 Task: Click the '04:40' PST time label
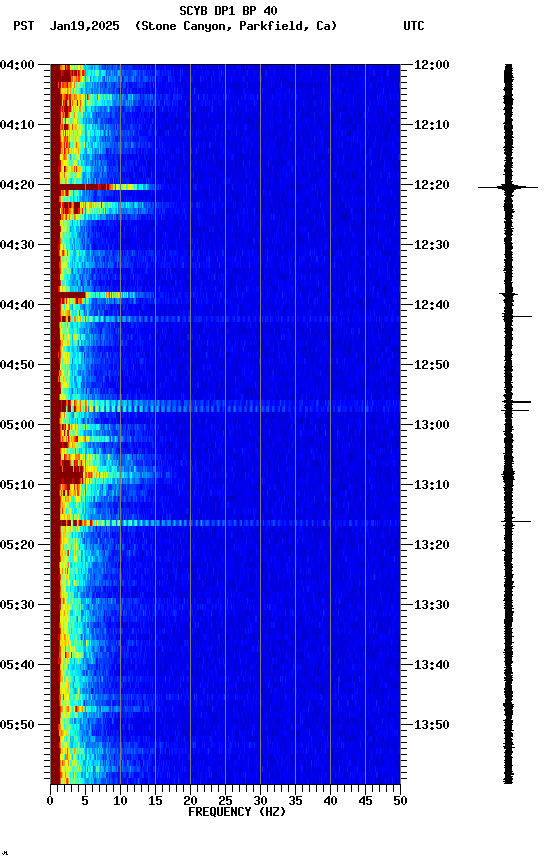click(17, 305)
